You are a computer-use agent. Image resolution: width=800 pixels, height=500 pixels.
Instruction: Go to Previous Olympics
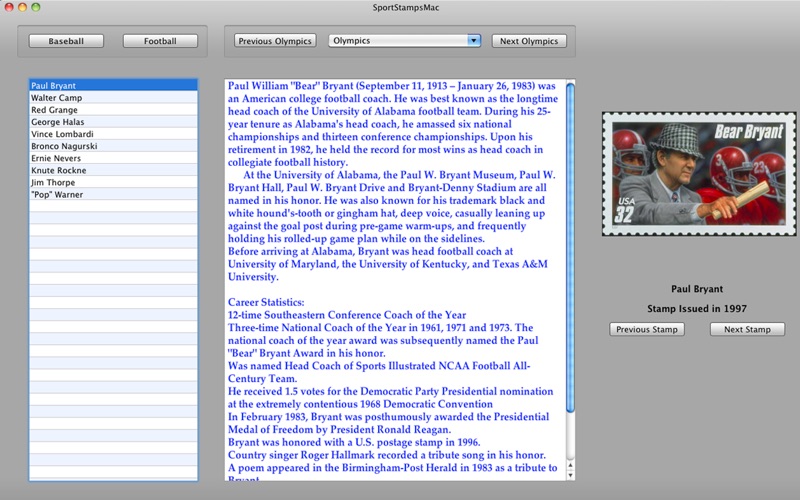275,41
